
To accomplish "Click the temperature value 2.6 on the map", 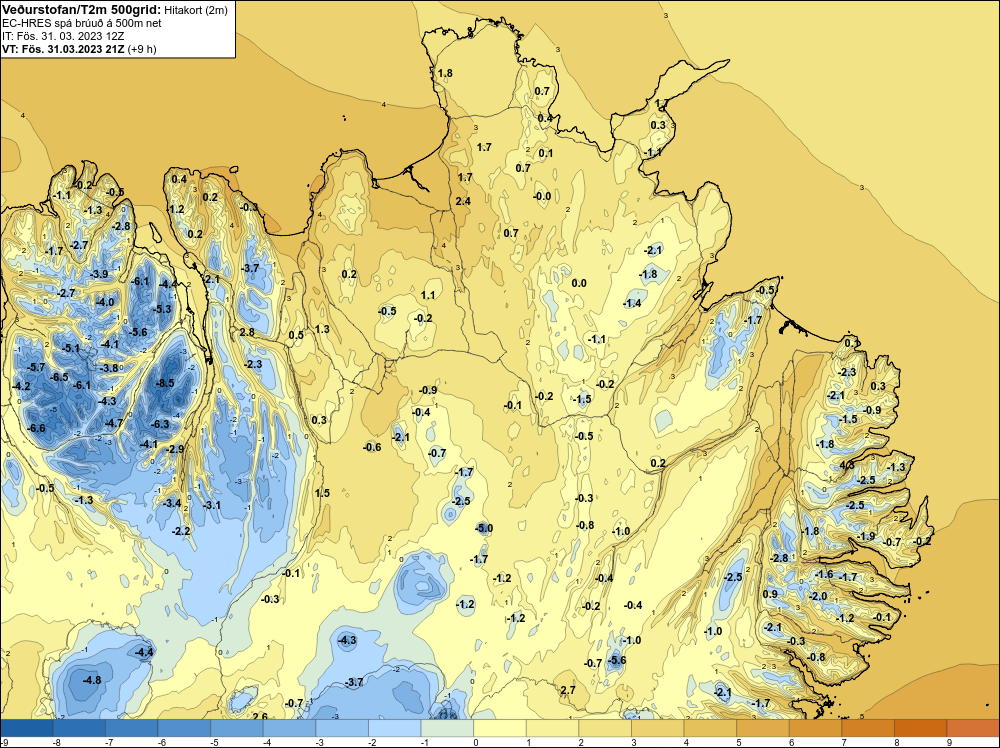I will click(x=260, y=716).
